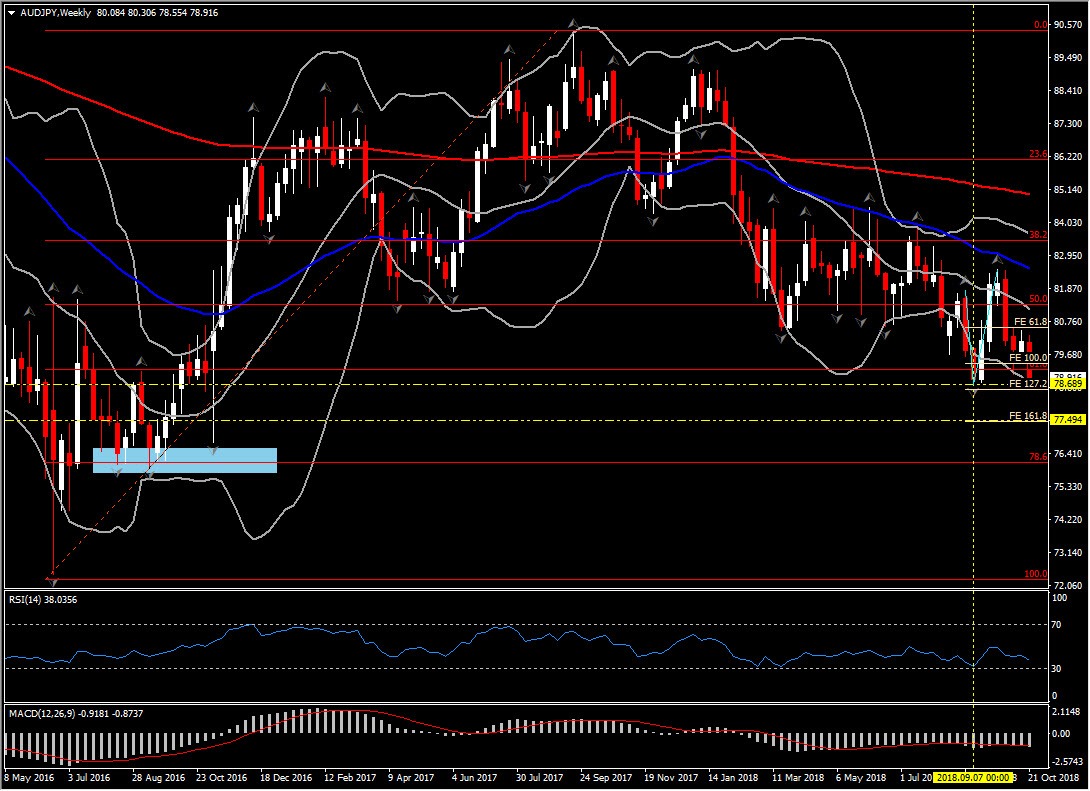
Task: Click the yellow 77.494 price tag
Action: (x=1068, y=421)
